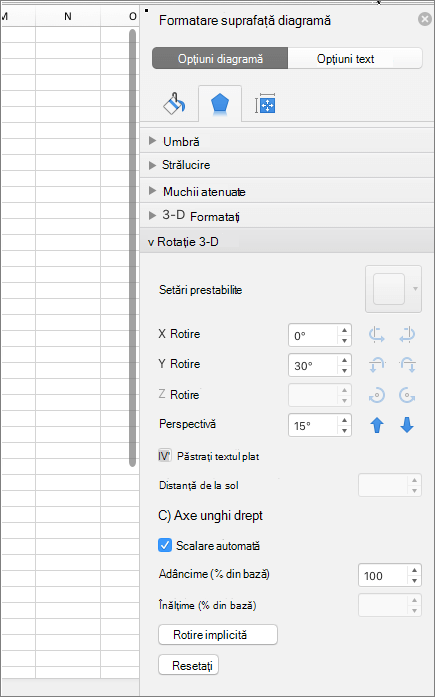Image resolution: width=435 pixels, height=697 pixels.
Task: Toggle the Păstrați textul plat checkbox
Action: (x=165, y=456)
